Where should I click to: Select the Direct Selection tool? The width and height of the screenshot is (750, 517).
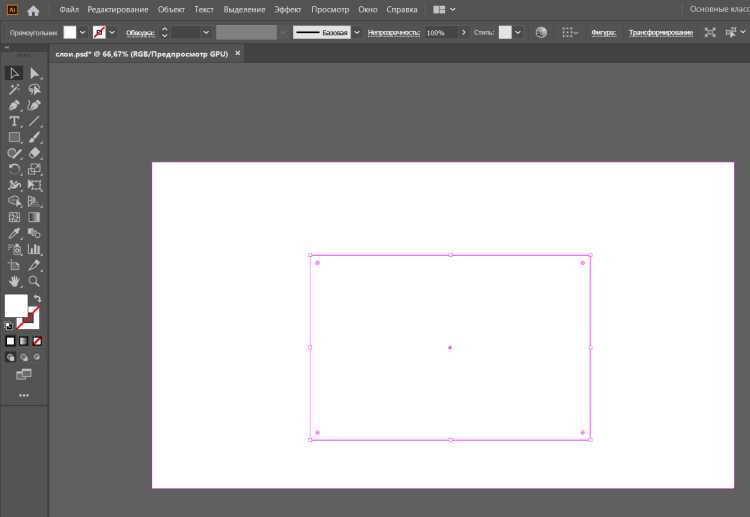[34, 73]
